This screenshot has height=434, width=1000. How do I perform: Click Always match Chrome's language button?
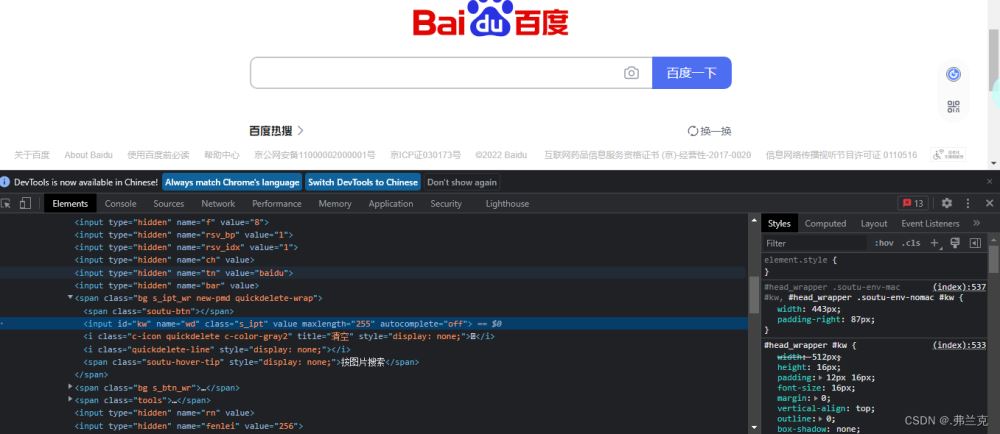pos(232,182)
